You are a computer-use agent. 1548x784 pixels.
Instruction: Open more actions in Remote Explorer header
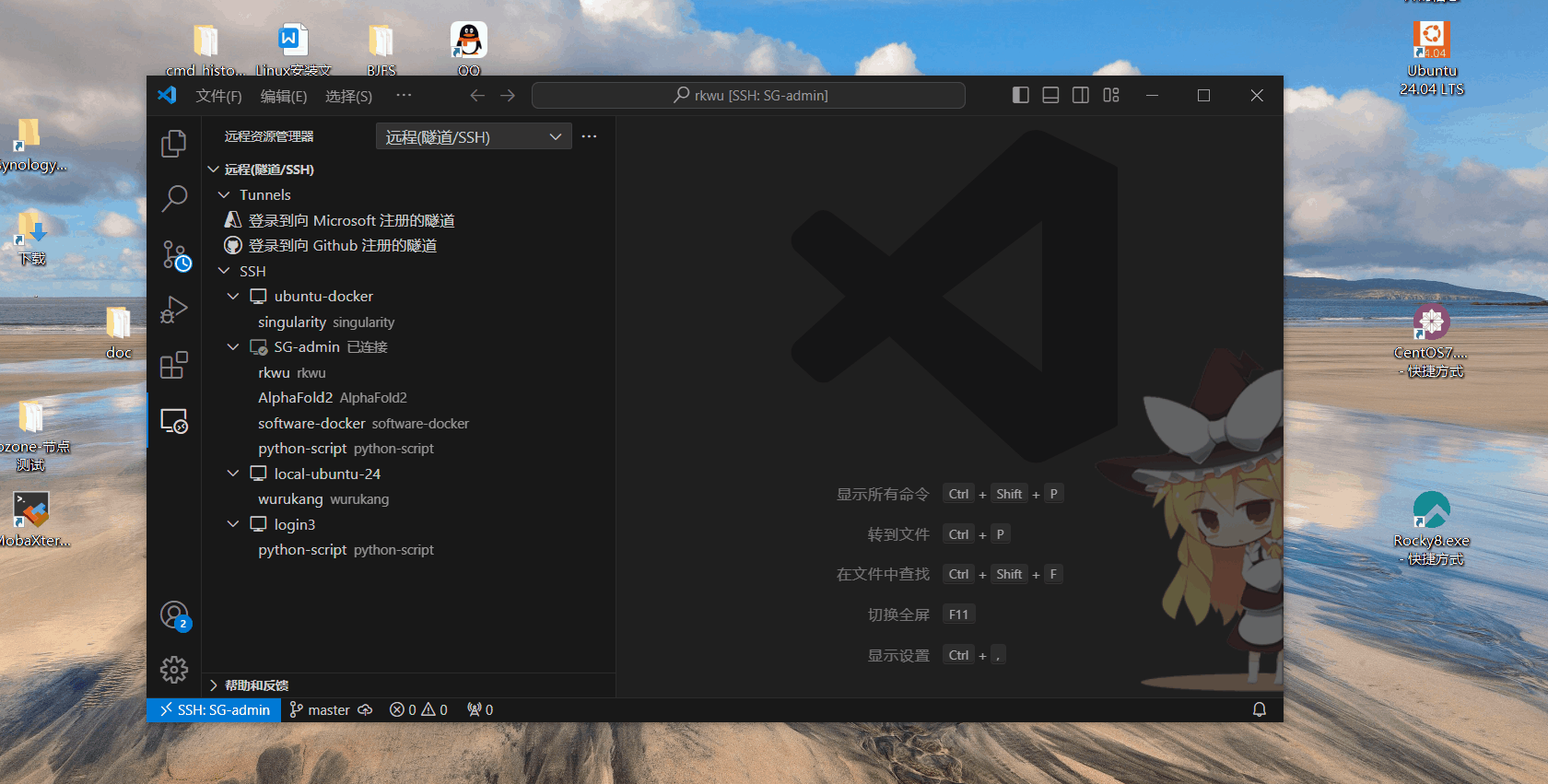coord(590,136)
